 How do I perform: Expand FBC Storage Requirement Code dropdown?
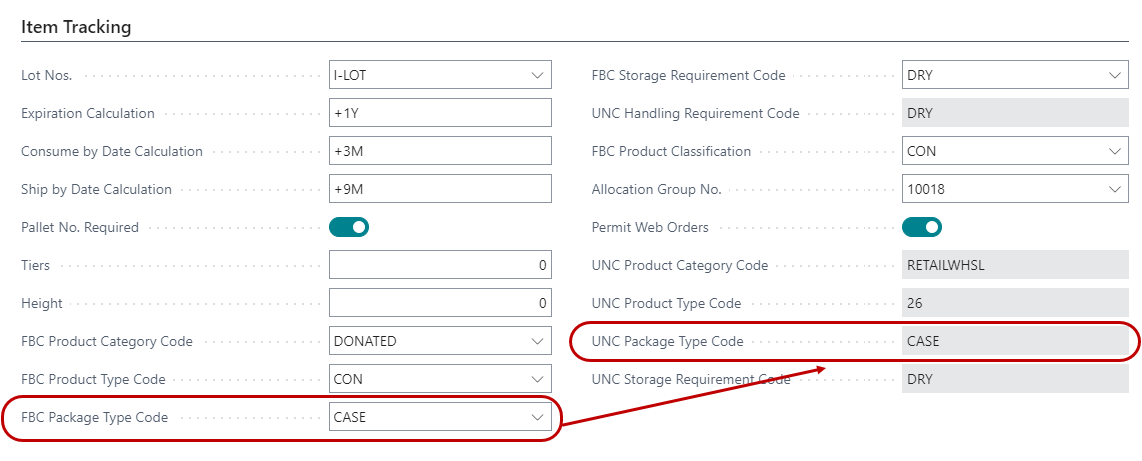point(1114,75)
